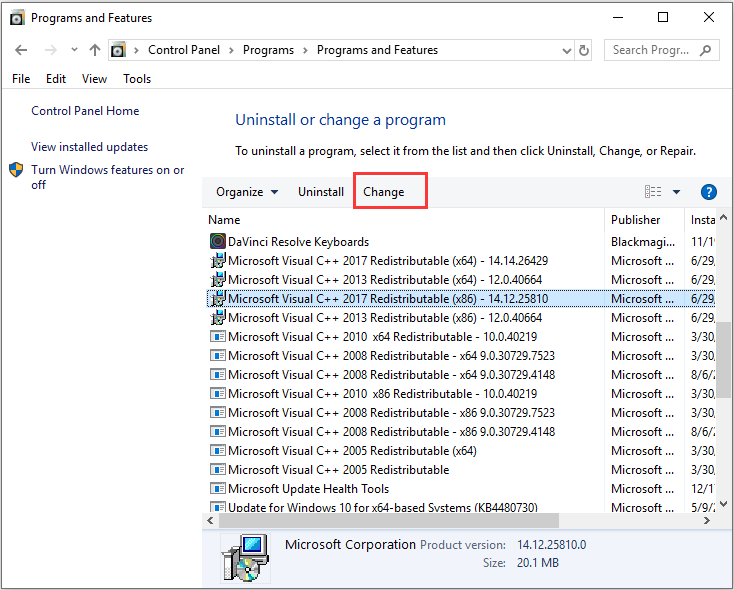The image size is (734, 590).
Task: Open the help question mark icon
Action: point(709,192)
